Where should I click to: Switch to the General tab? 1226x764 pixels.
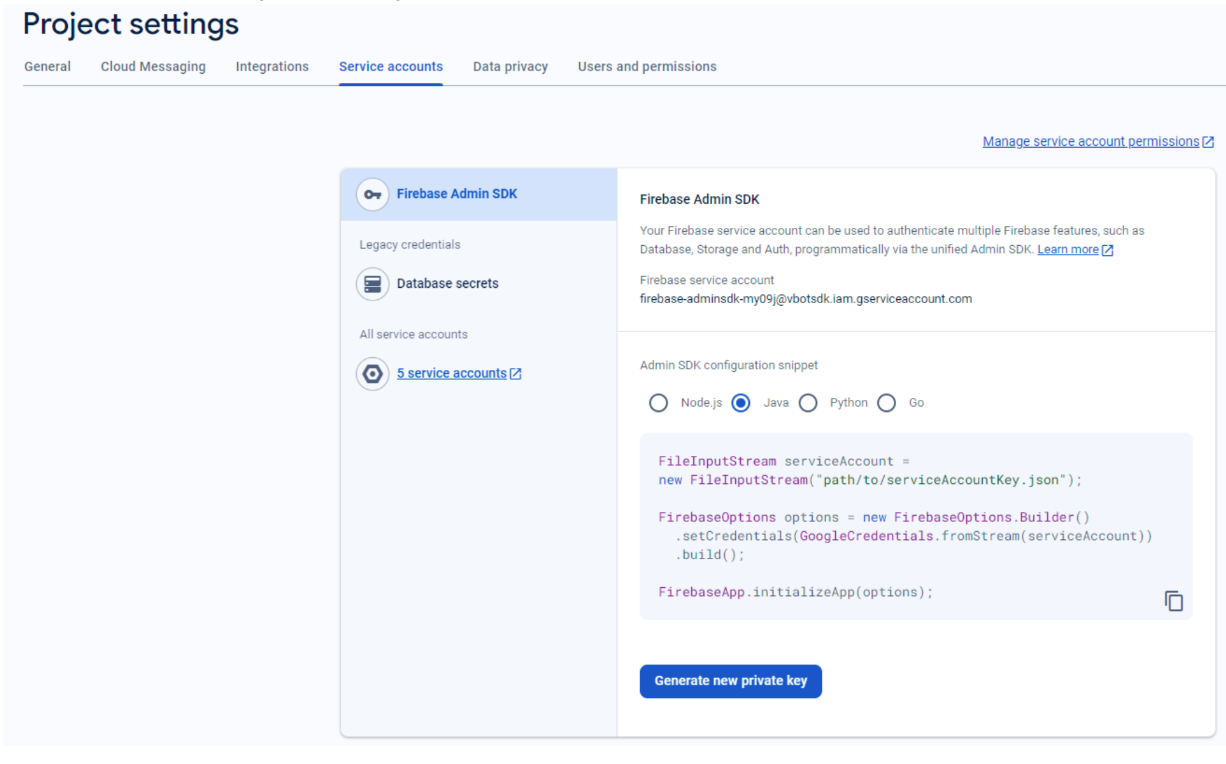click(x=47, y=67)
